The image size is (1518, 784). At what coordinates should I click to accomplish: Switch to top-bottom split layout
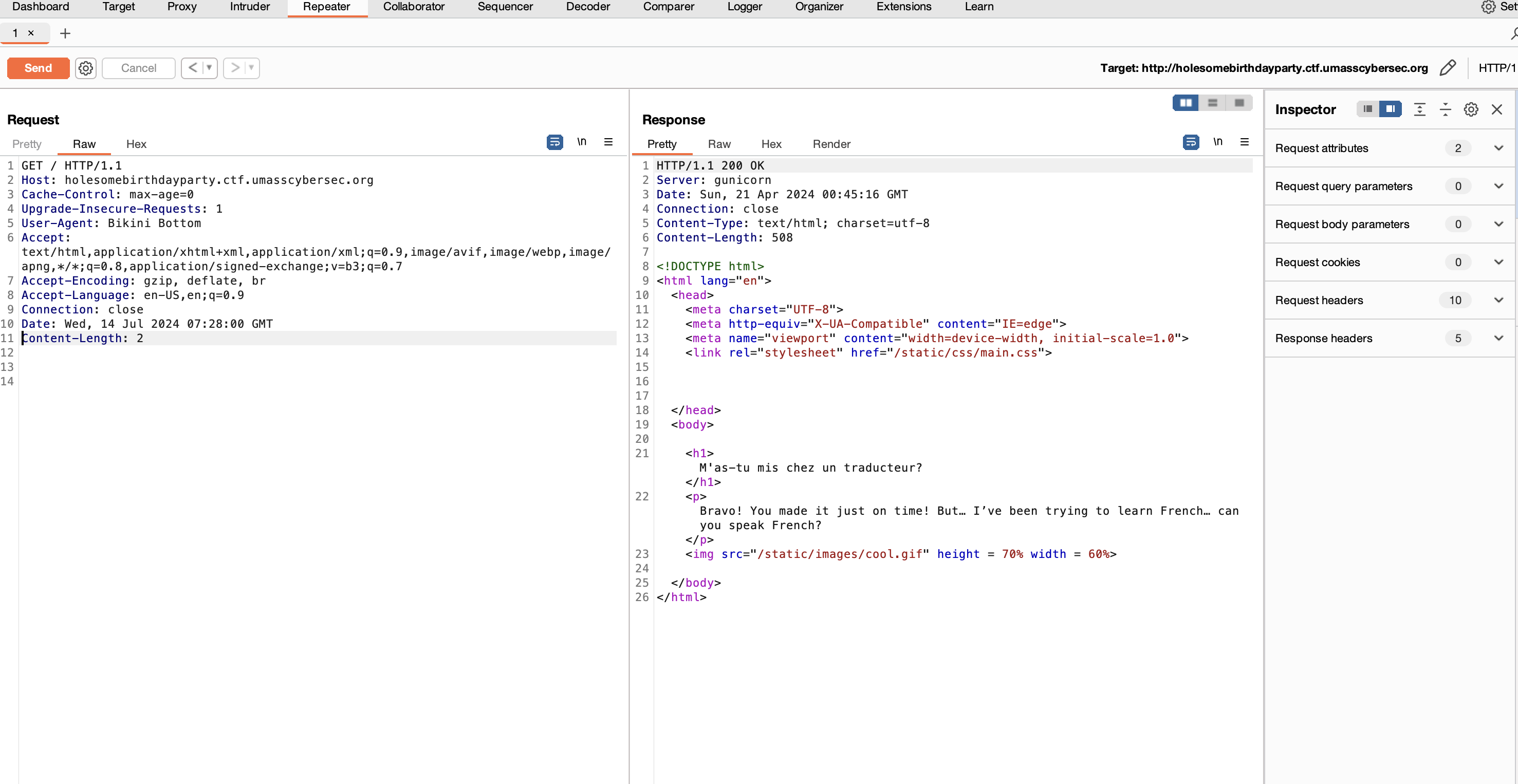pyautogui.click(x=1212, y=102)
